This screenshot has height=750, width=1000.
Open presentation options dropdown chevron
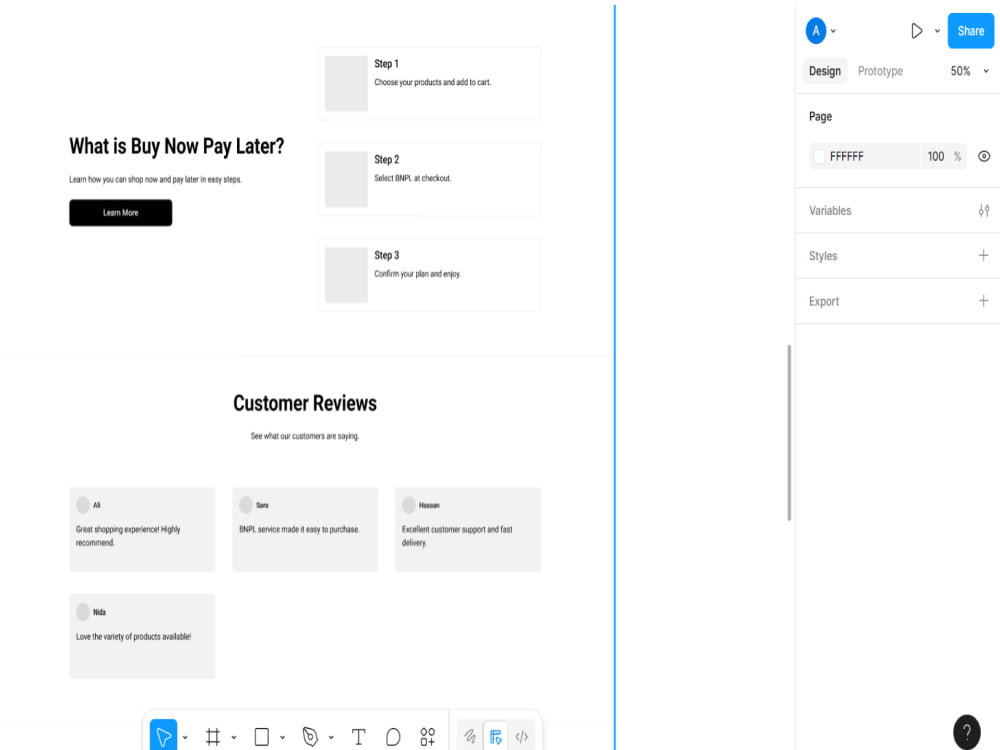[x=937, y=31]
